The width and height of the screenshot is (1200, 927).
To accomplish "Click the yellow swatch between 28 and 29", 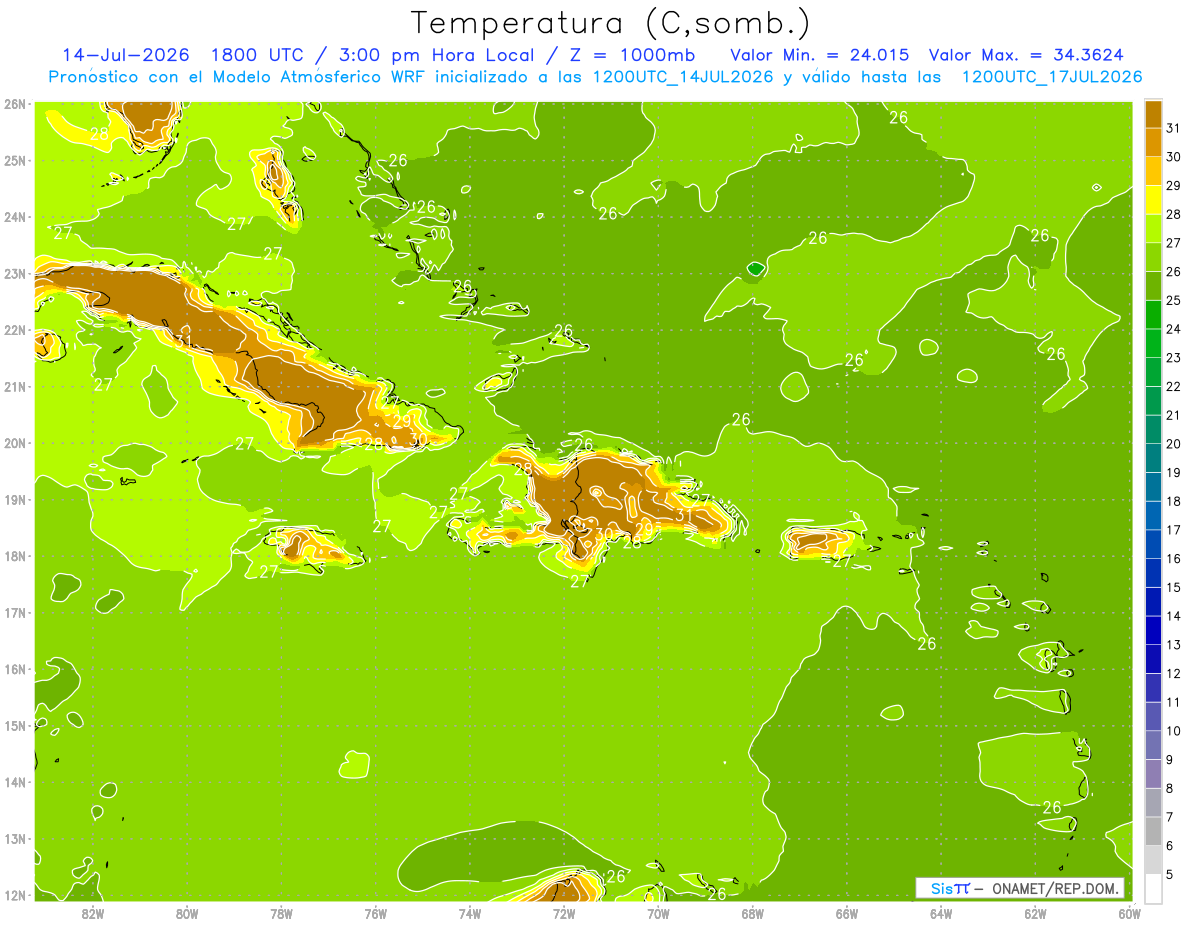I will [1153, 200].
